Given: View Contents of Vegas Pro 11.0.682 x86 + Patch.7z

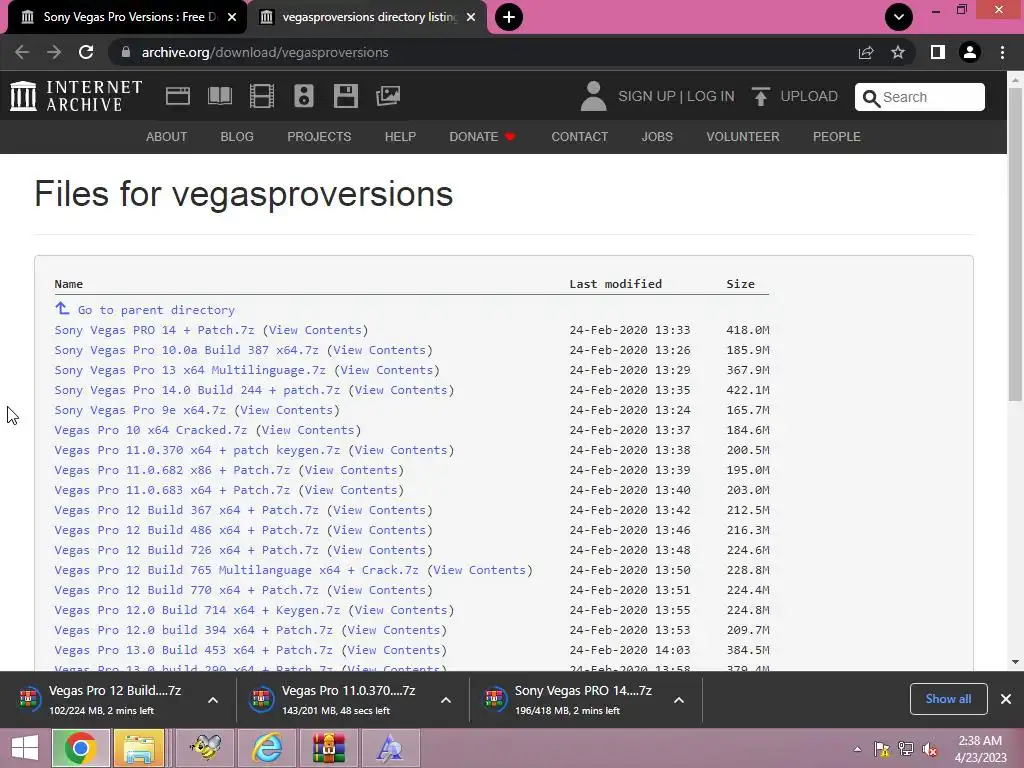Looking at the screenshot, I should tap(351, 470).
